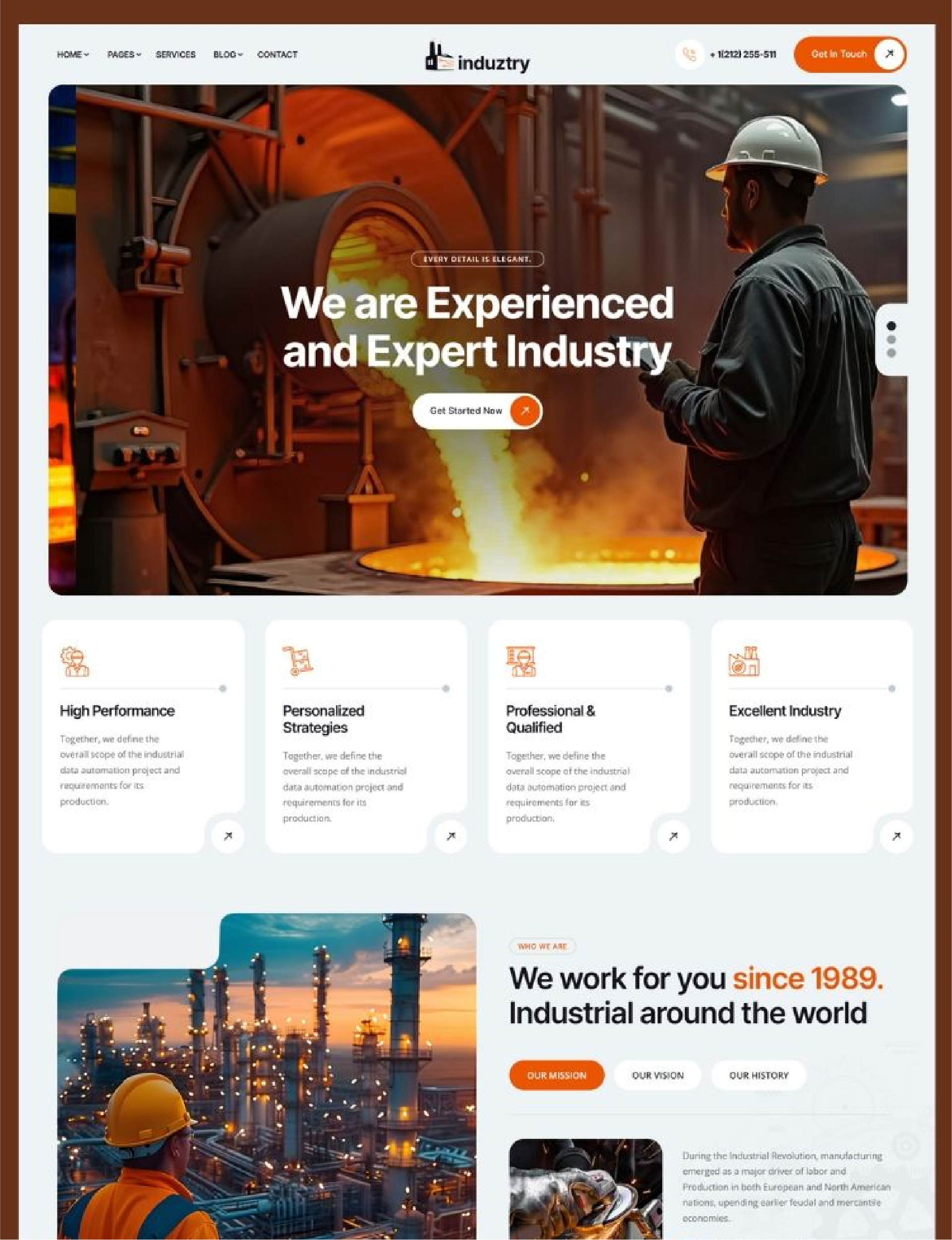952x1240 pixels.
Task: Select the first hero slider dot
Action: pyautogui.click(x=892, y=326)
